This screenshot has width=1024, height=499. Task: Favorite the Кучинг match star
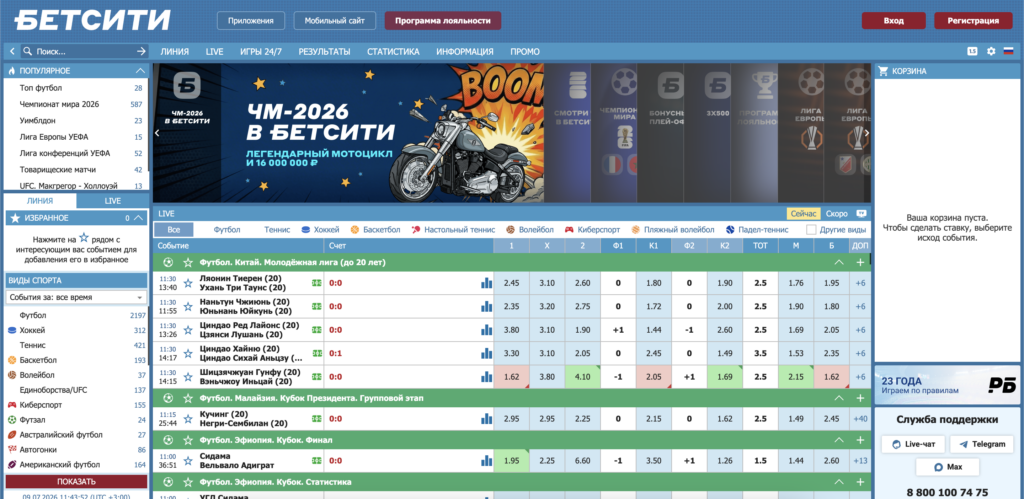pyautogui.click(x=188, y=419)
